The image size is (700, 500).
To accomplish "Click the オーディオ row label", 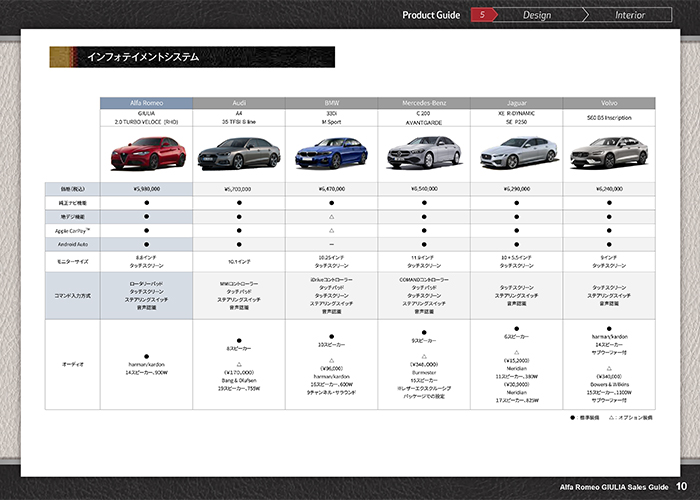I will point(72,364).
